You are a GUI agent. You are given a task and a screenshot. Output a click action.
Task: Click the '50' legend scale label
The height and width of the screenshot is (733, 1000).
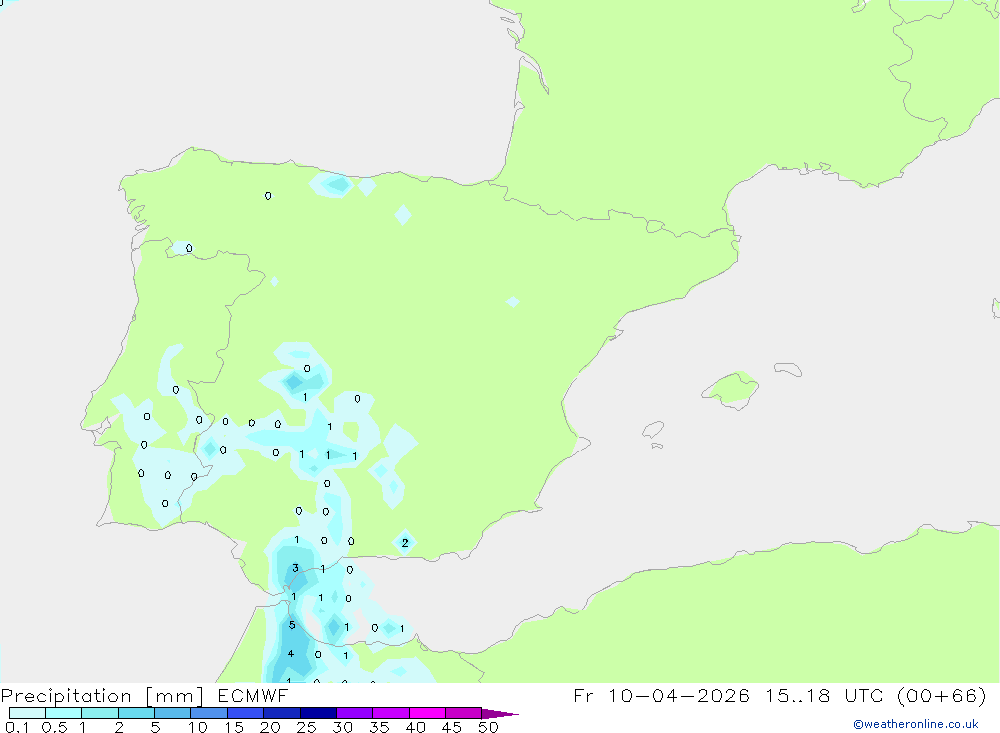[x=488, y=727]
